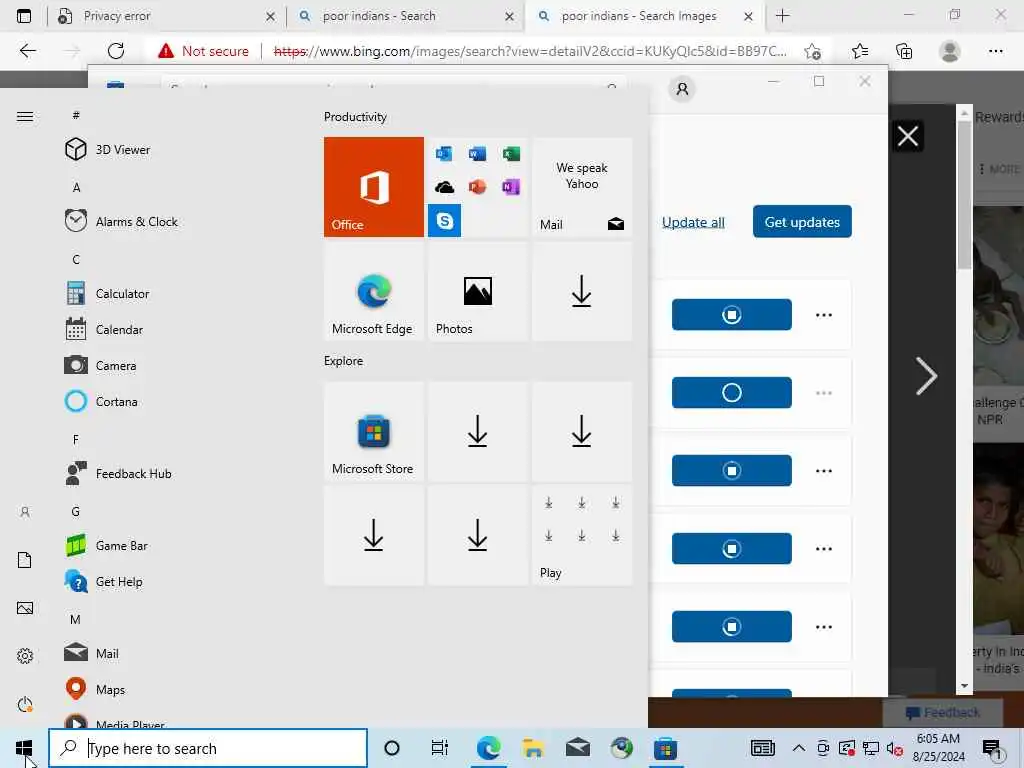Open the third update row's more options

[x=824, y=471]
